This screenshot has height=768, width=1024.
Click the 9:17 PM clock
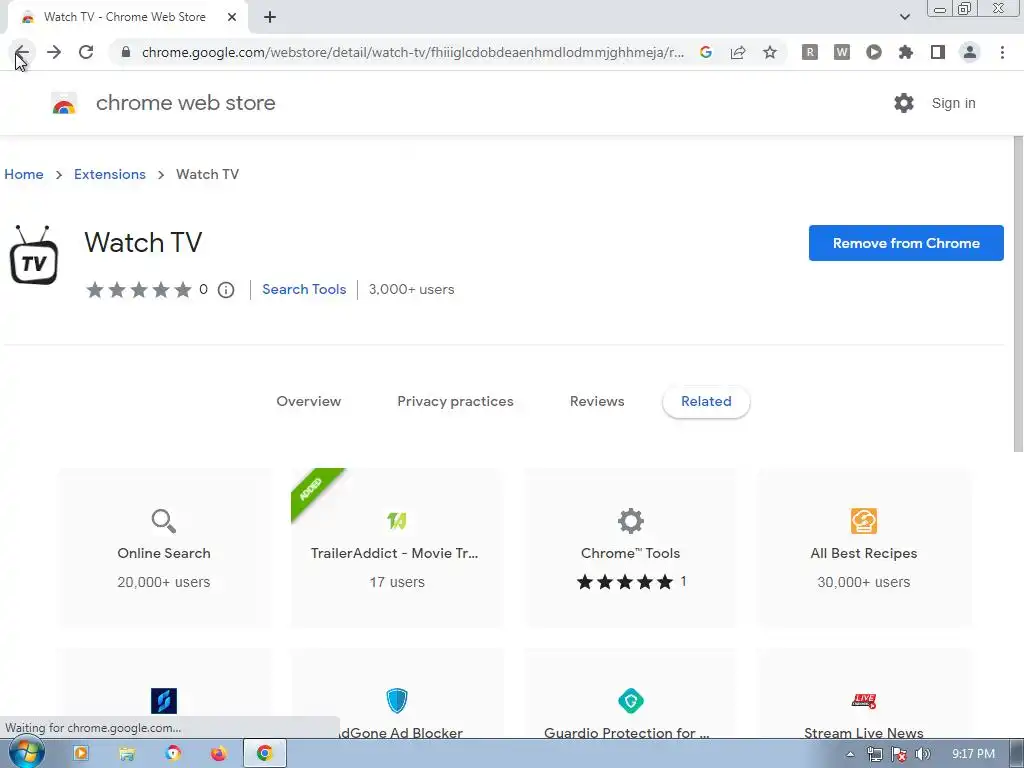(x=973, y=754)
